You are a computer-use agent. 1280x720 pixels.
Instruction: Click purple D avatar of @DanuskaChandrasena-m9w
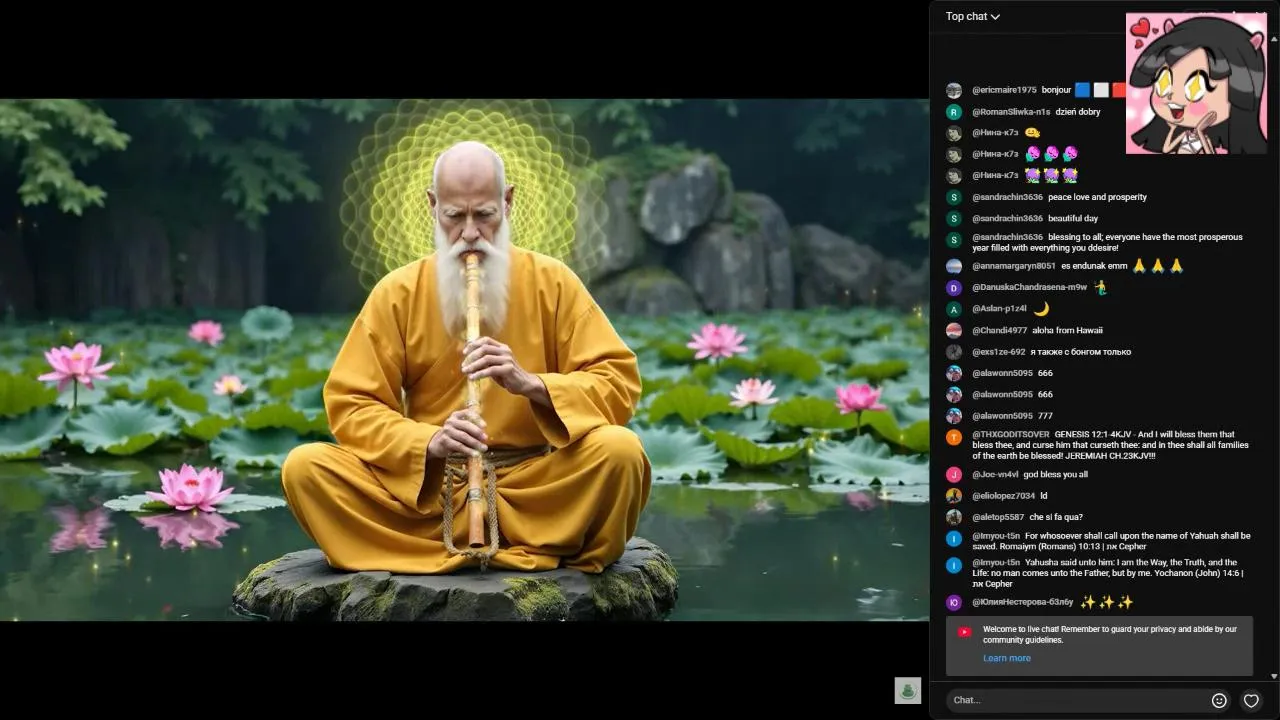954,288
